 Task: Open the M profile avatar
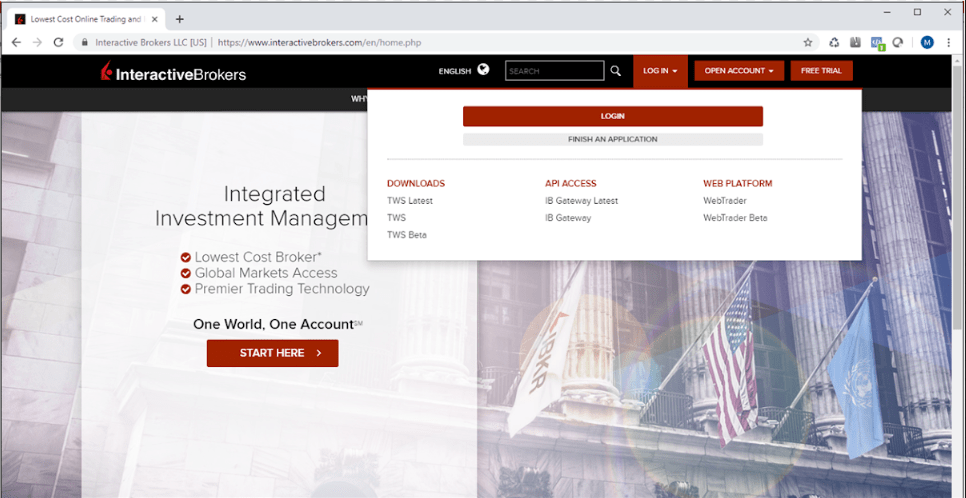(927, 43)
